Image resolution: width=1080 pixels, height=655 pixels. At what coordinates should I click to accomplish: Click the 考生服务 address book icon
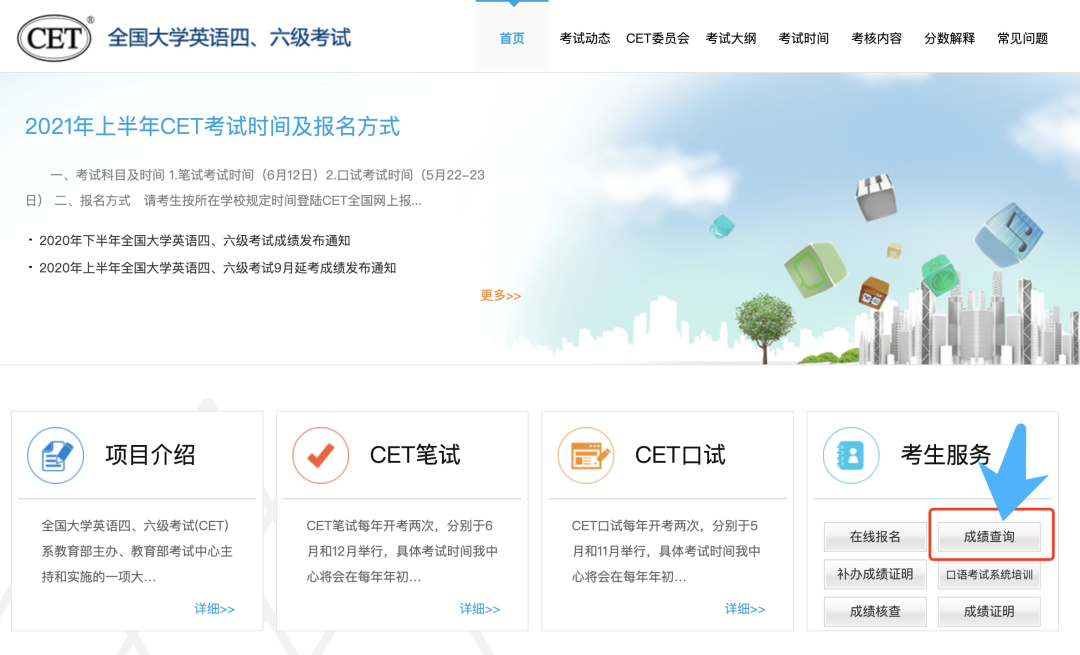pyautogui.click(x=851, y=455)
